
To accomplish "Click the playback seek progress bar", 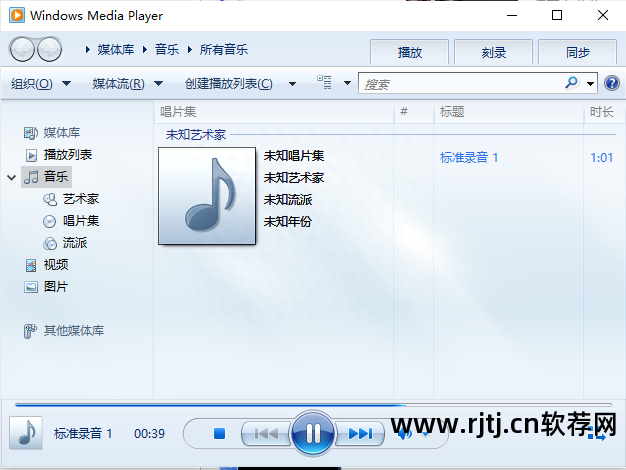I will click(x=313, y=405).
